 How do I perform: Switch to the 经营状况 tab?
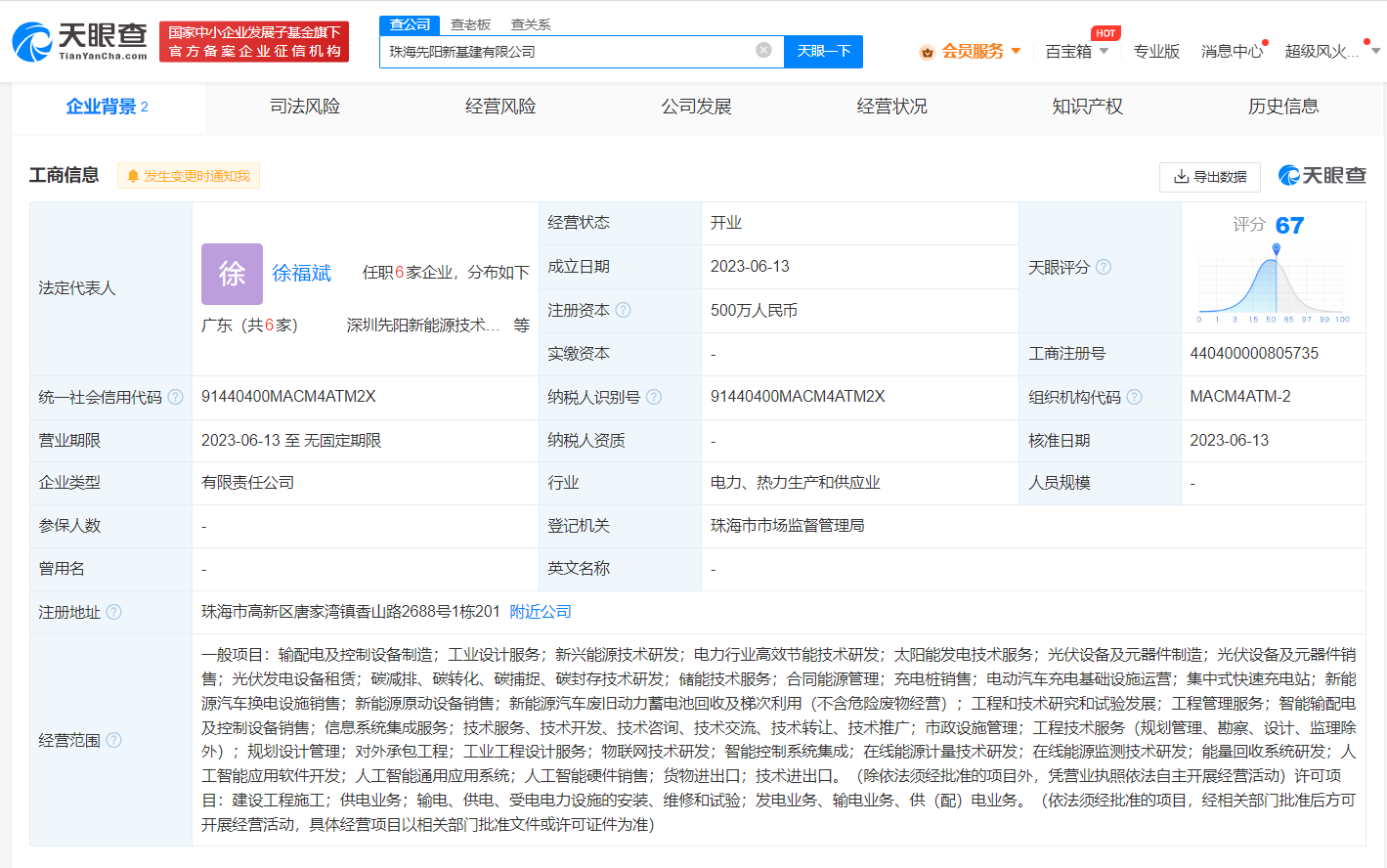891,107
